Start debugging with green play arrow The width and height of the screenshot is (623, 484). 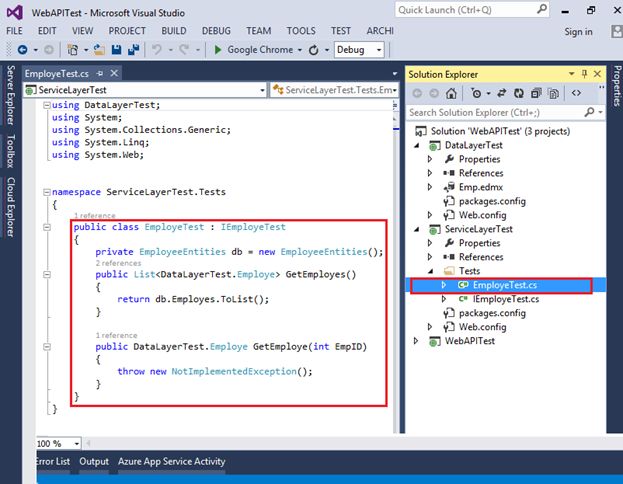click(x=218, y=50)
